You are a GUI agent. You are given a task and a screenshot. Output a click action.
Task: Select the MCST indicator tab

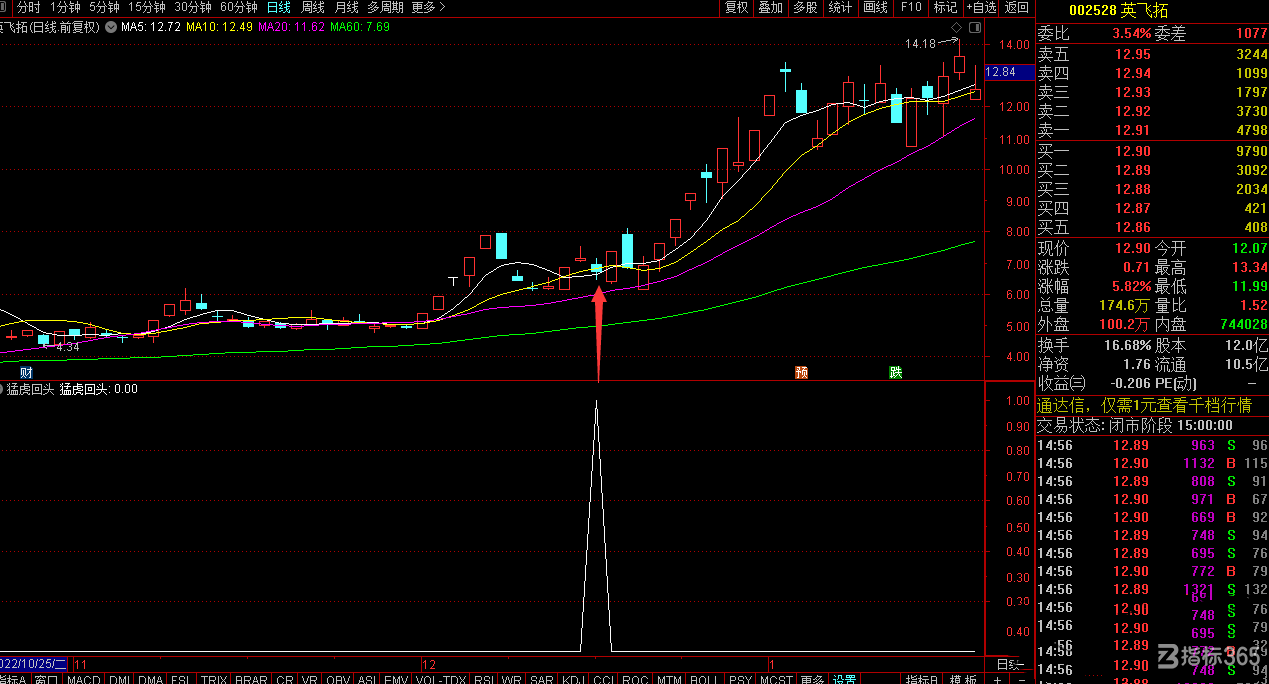[x=776, y=679]
